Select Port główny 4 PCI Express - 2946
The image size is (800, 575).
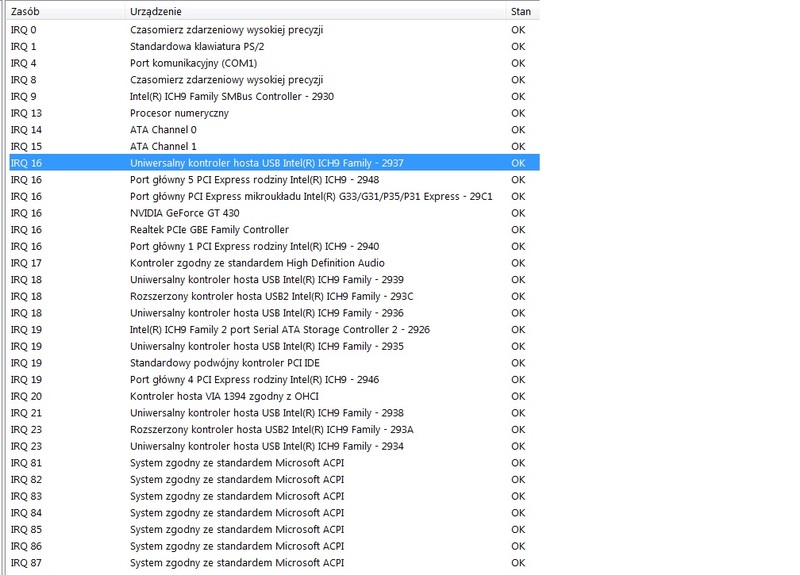(274, 380)
